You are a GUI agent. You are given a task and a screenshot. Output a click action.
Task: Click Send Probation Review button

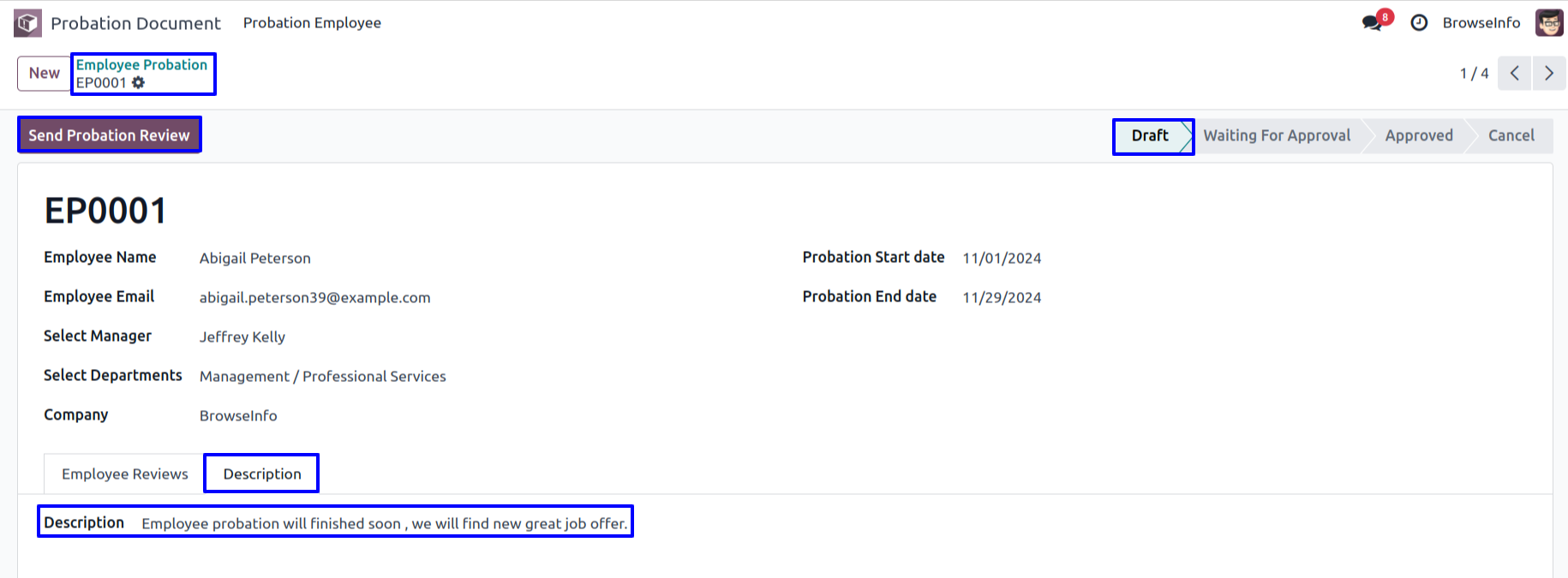tap(109, 135)
